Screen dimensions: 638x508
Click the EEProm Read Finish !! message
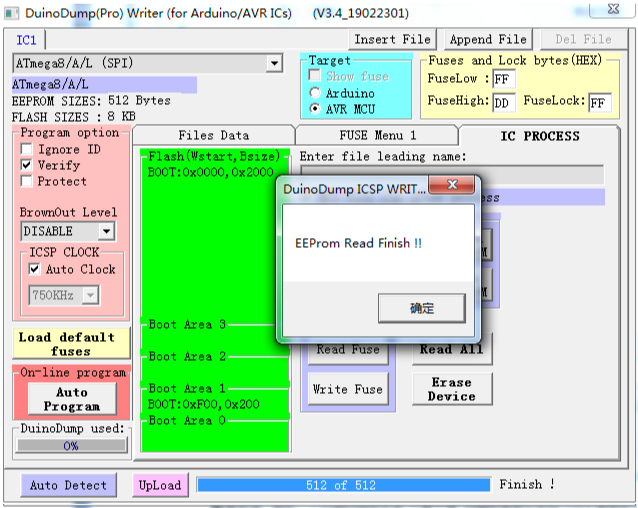358,243
